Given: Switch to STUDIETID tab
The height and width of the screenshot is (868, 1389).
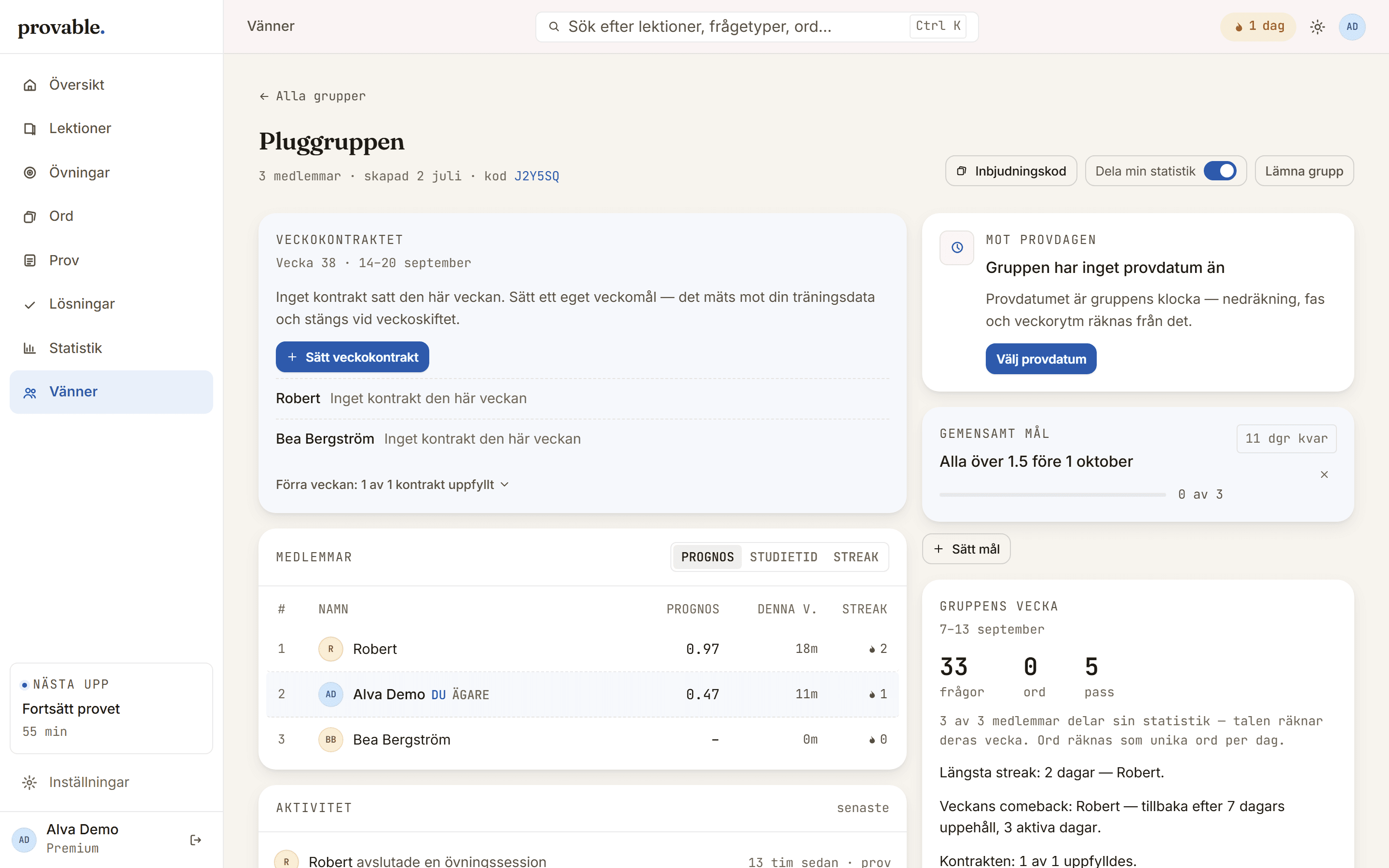Looking at the screenshot, I should (783, 557).
